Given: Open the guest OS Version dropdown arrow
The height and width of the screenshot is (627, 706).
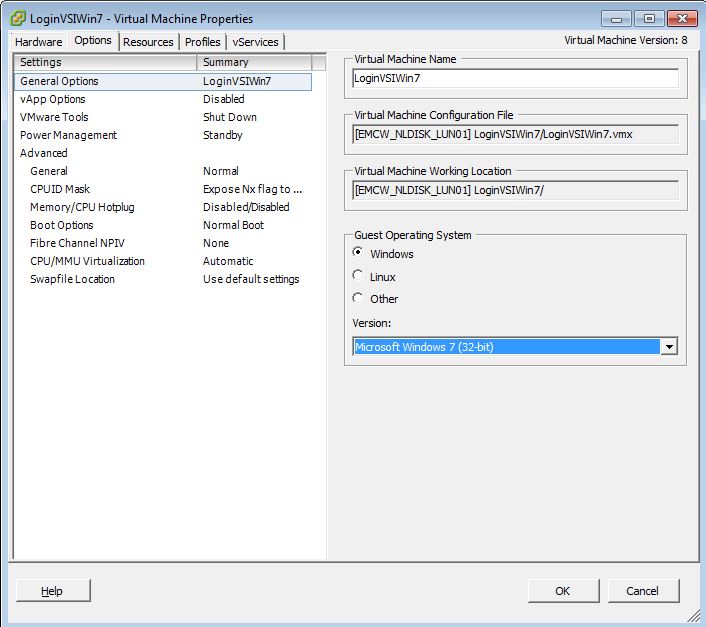Looking at the screenshot, I should pos(670,347).
